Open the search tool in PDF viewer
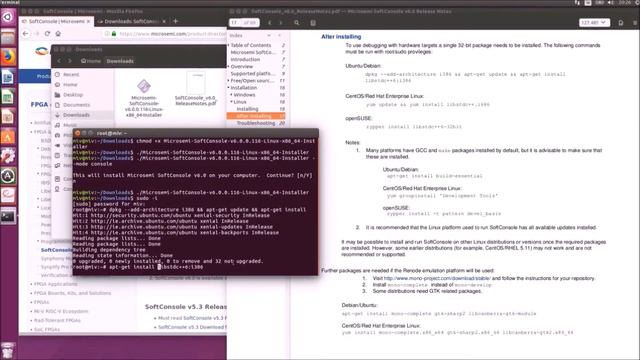Image resolution: width=640 pixels, height=360 pixels. [297, 23]
